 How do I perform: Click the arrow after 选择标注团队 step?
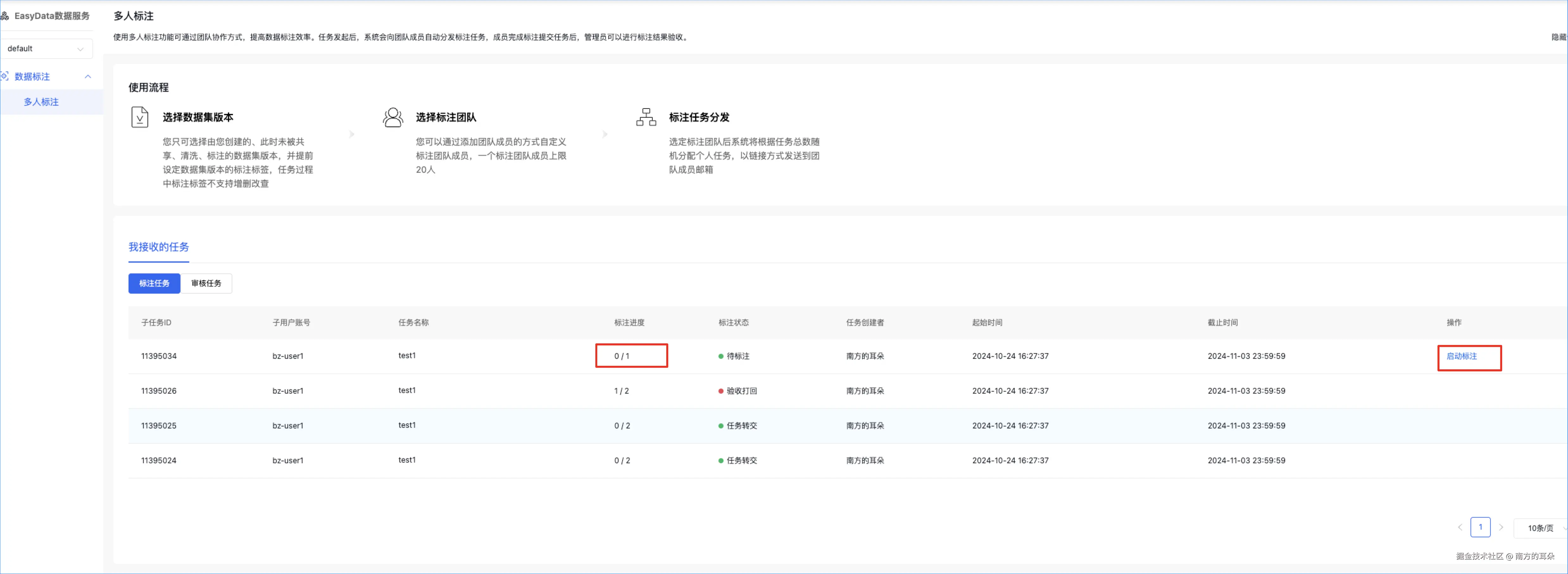coord(605,134)
